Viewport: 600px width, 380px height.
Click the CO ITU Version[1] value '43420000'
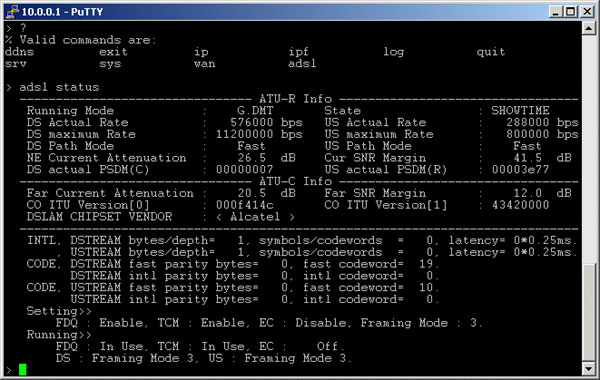(520, 205)
